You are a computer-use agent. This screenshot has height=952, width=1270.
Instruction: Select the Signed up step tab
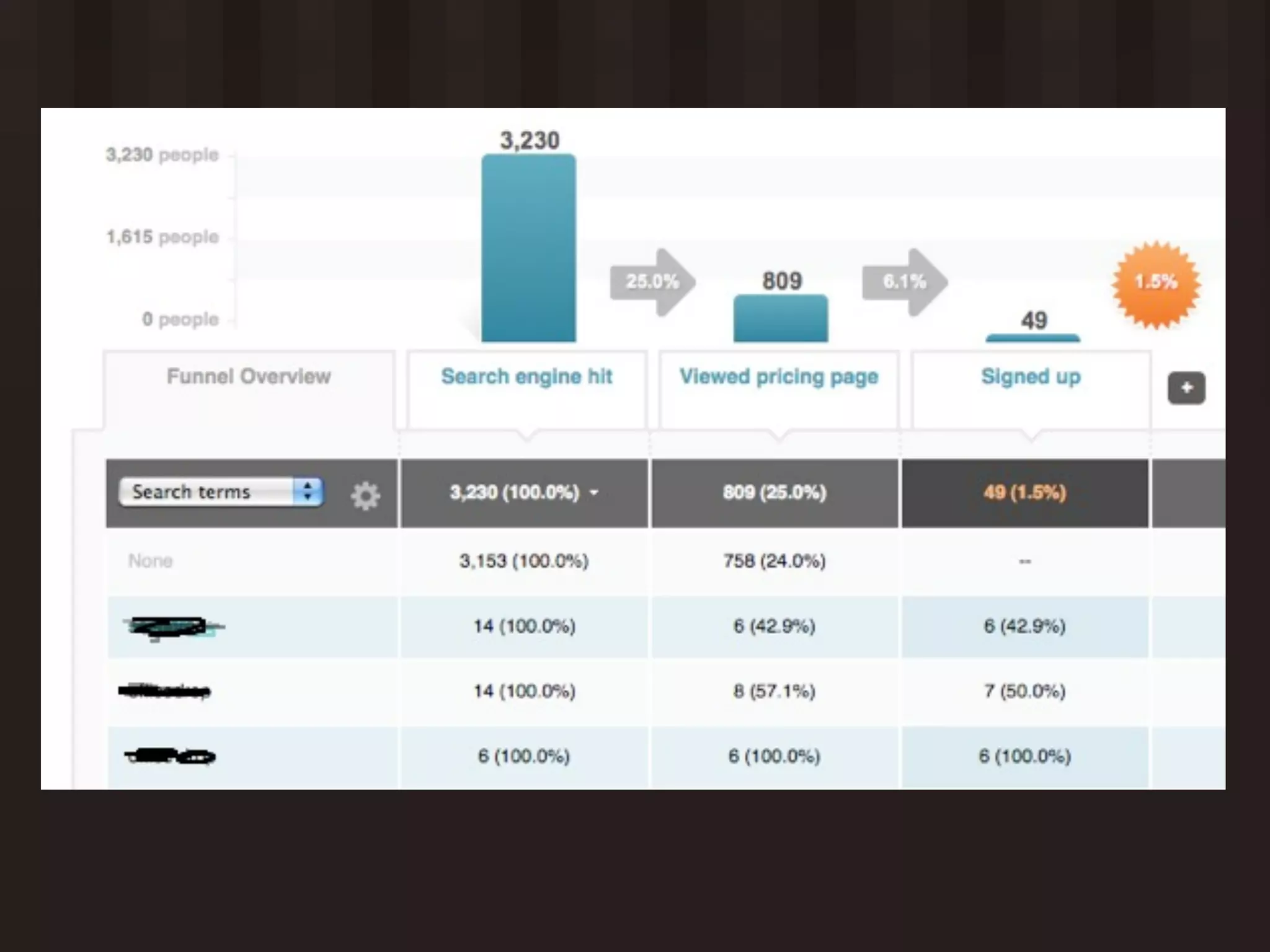1031,377
